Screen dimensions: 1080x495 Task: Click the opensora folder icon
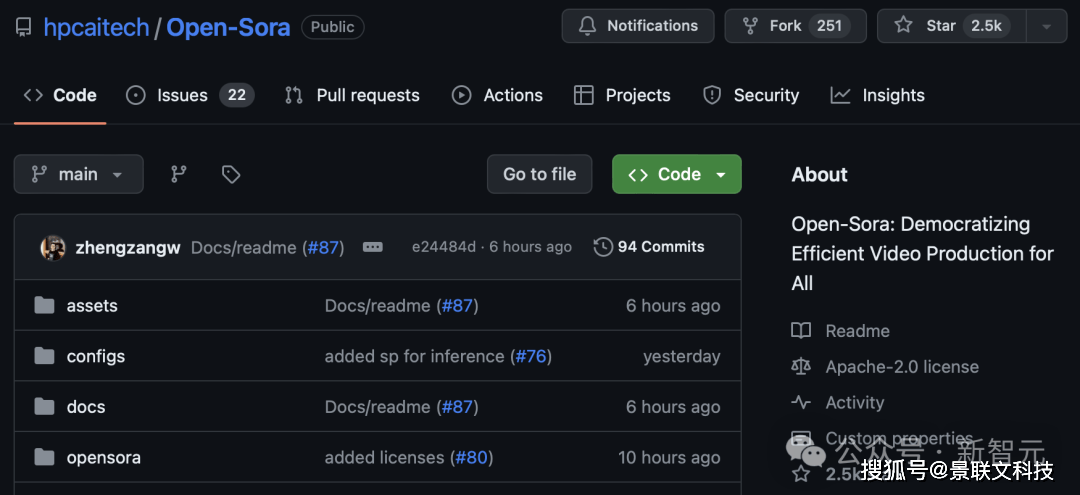click(44, 456)
